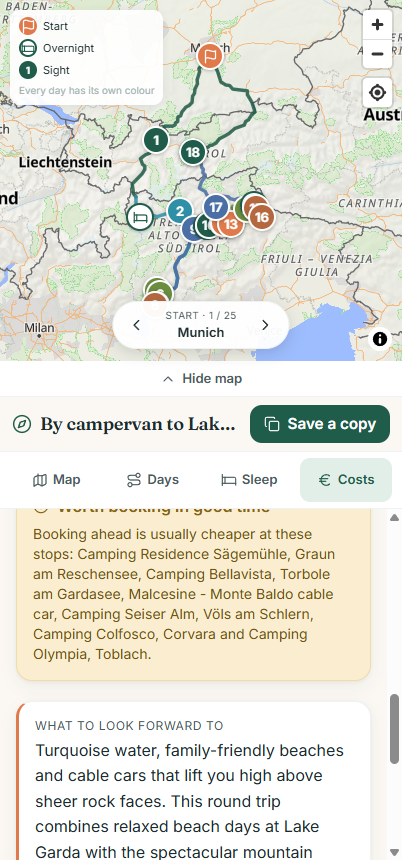402x860 pixels.
Task: Click the 'Munich' stop name in navigator
Action: 201,332
